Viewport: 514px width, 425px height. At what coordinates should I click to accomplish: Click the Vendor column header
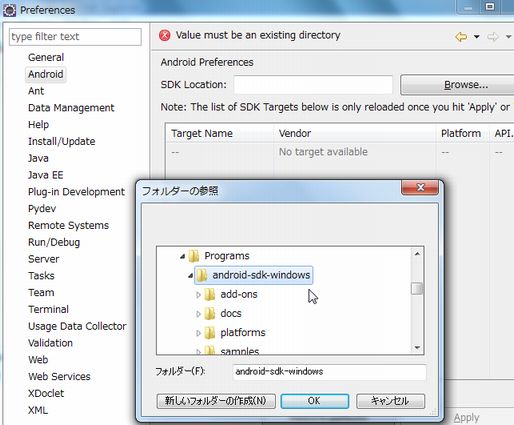point(354,133)
